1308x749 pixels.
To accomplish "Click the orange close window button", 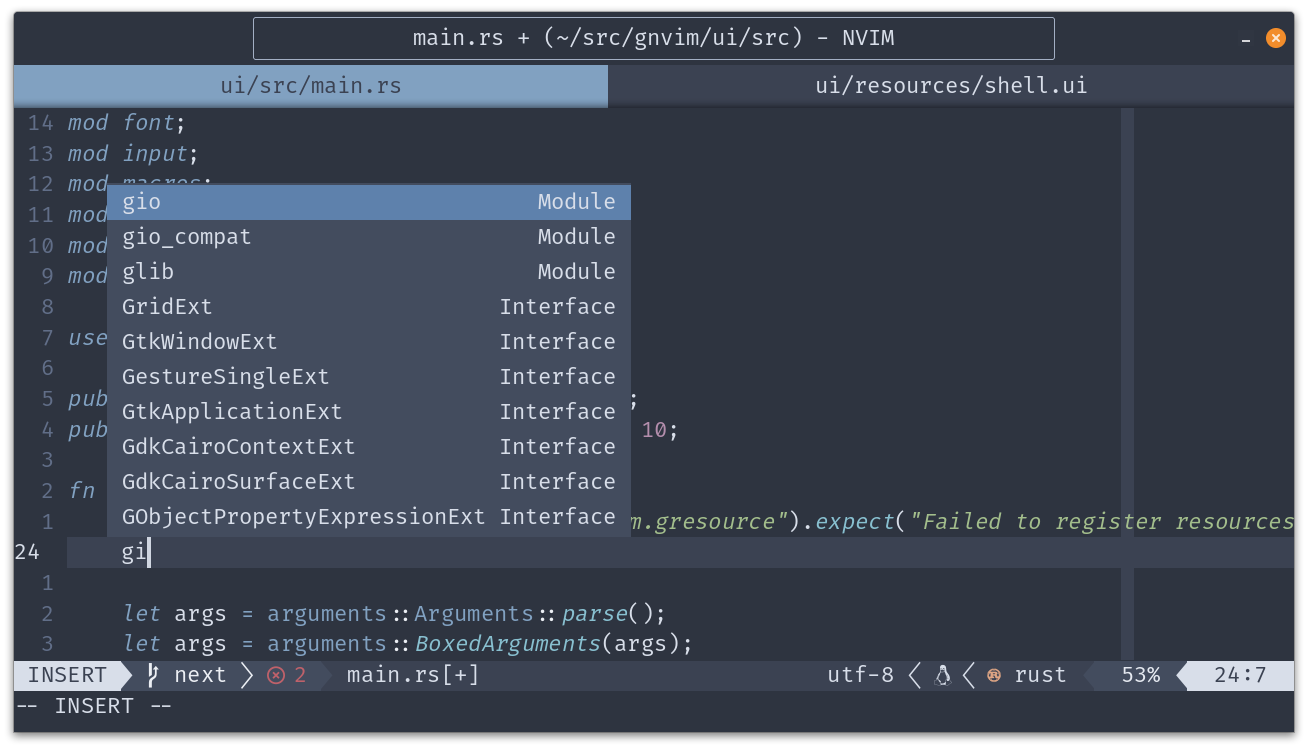I will click(x=1276, y=39).
